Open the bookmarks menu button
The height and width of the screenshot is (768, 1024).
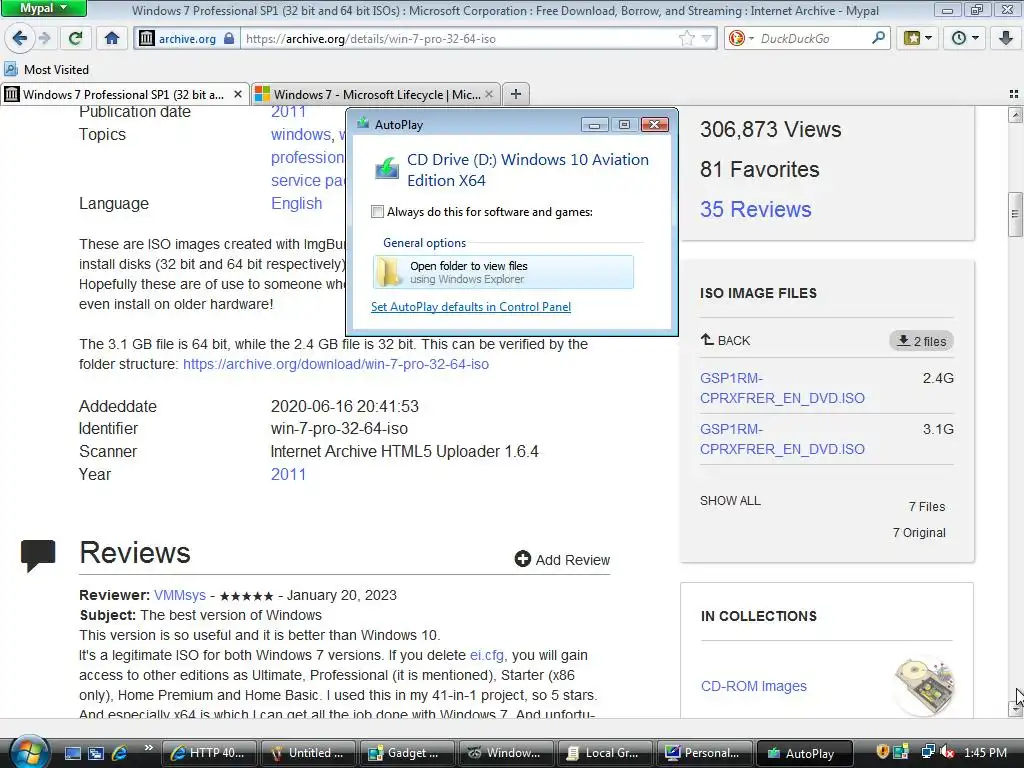point(918,39)
